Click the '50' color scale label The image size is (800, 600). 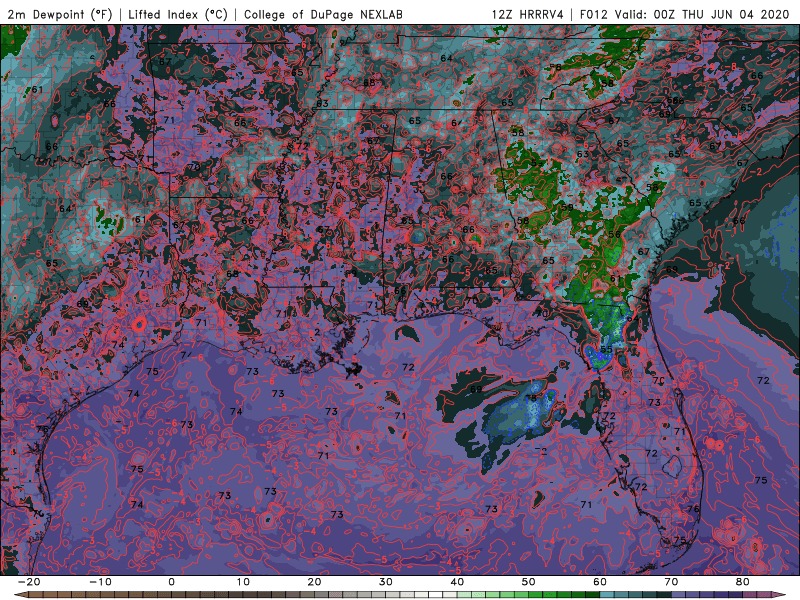coord(529,582)
